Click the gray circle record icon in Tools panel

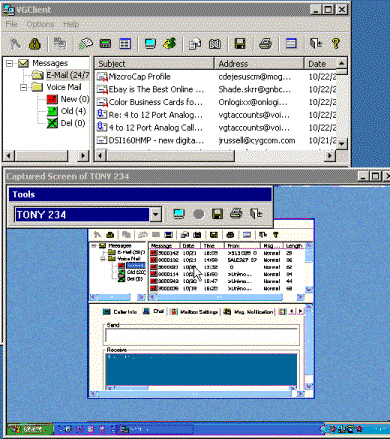(x=198, y=214)
